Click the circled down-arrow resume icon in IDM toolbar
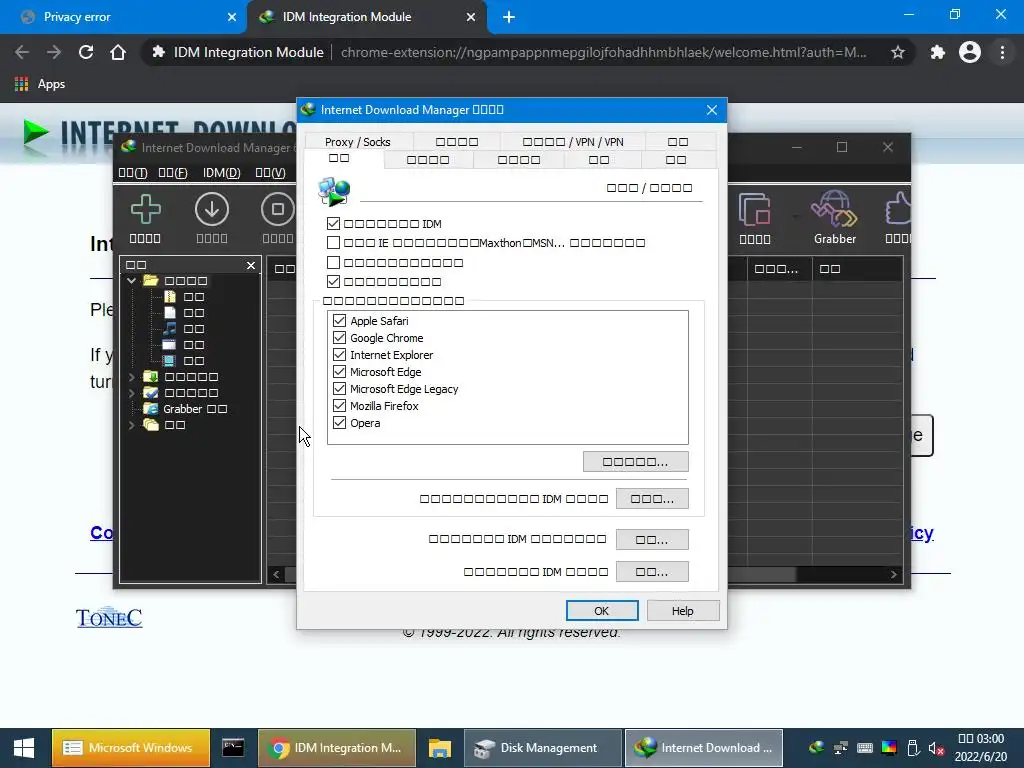Viewport: 1024px width, 768px height. click(212, 210)
